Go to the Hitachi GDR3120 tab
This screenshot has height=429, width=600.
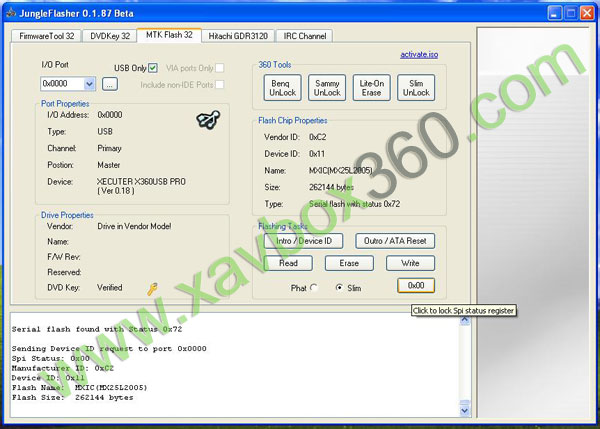238,36
